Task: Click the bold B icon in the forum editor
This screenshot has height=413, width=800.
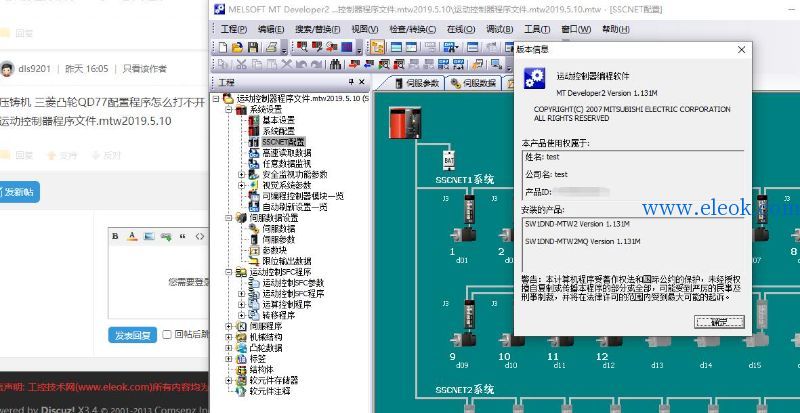Action: [115, 236]
